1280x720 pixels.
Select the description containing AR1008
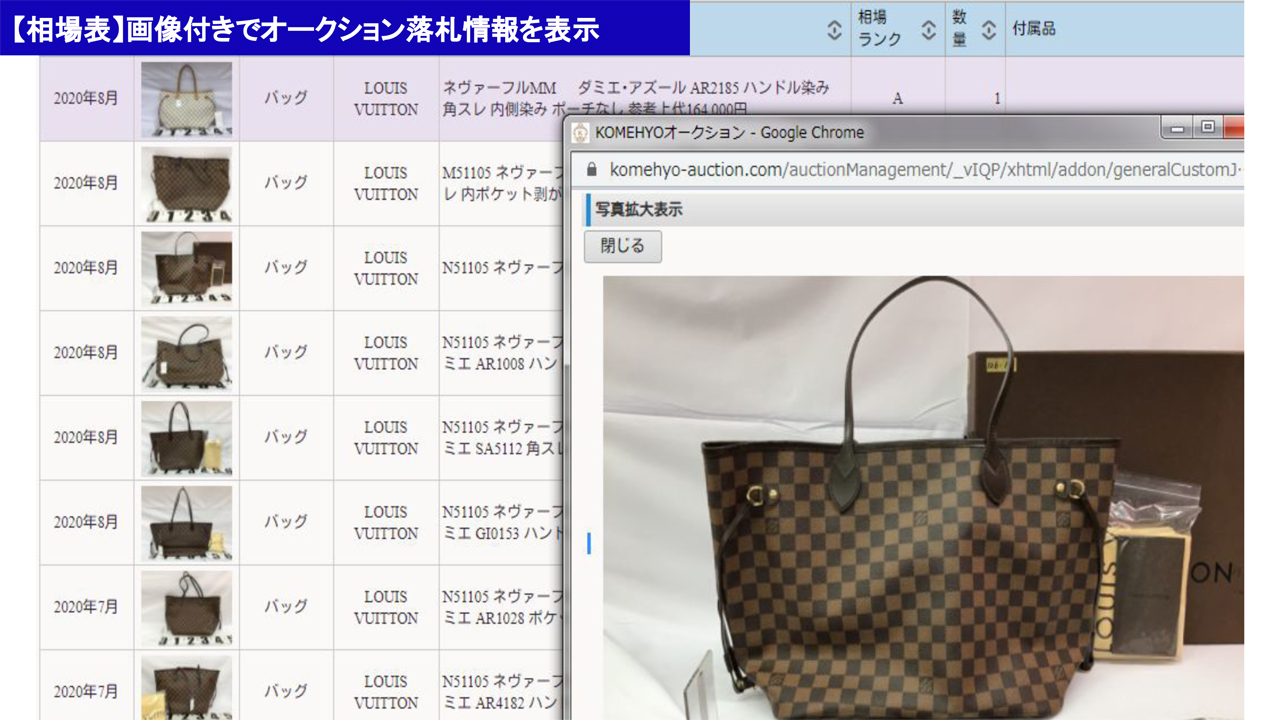coord(501,353)
